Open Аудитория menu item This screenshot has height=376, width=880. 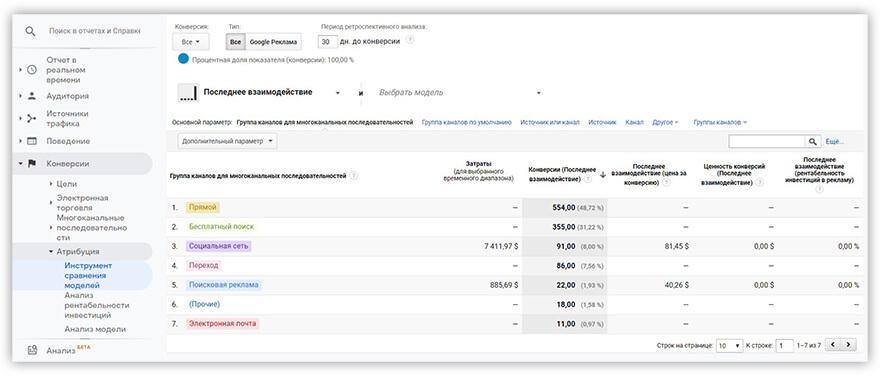(x=67, y=96)
